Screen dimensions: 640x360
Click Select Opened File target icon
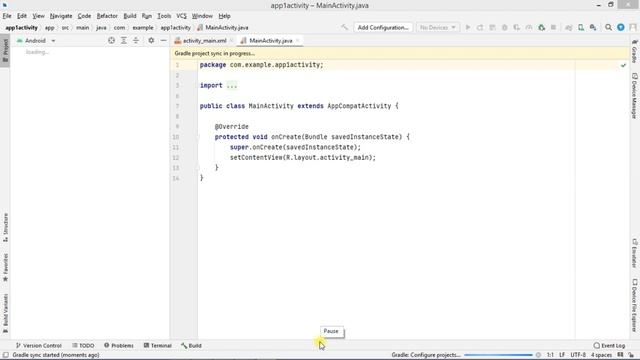coord(111,40)
